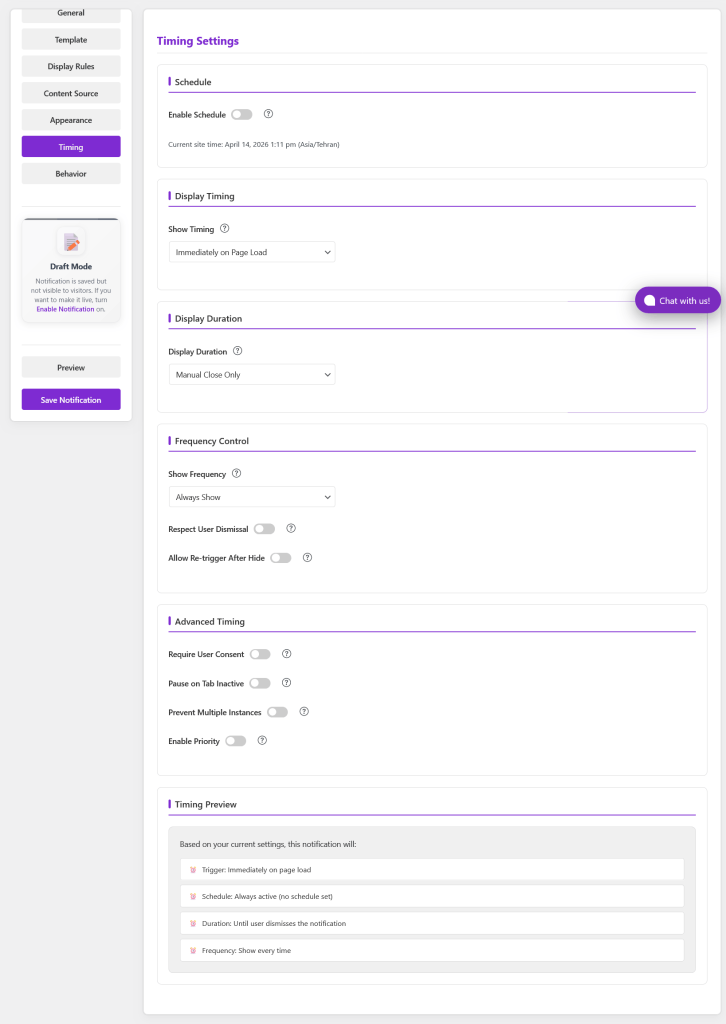Open help icon for Enable Priority

point(262,740)
